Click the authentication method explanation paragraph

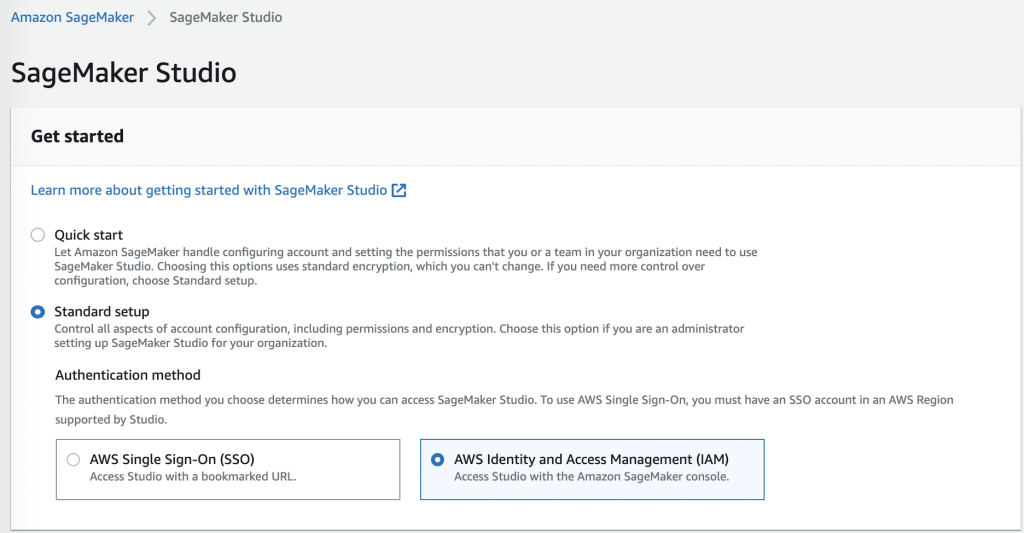point(504,410)
